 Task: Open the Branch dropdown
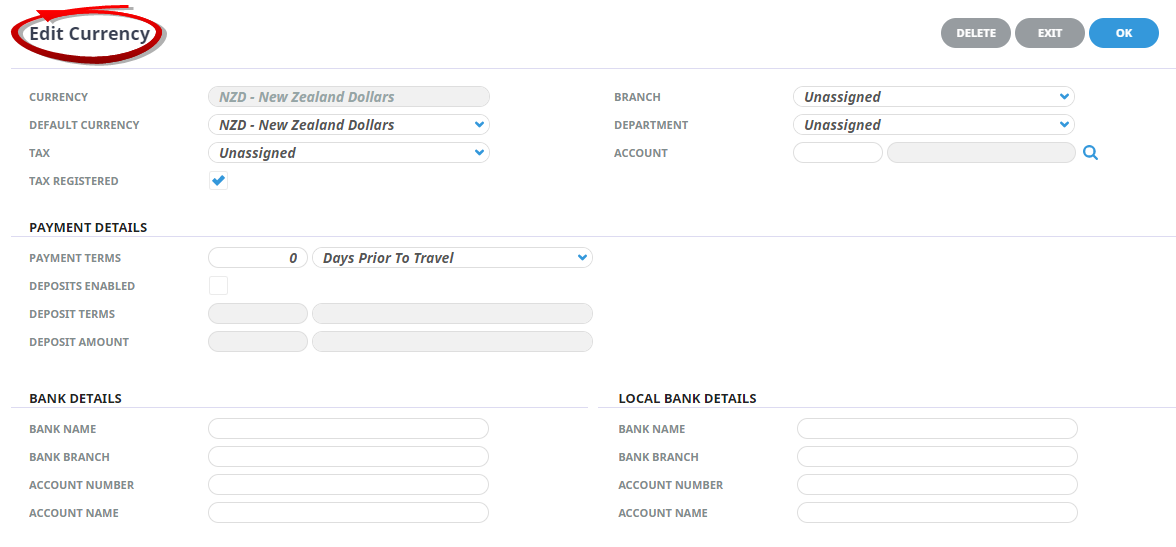(933, 97)
